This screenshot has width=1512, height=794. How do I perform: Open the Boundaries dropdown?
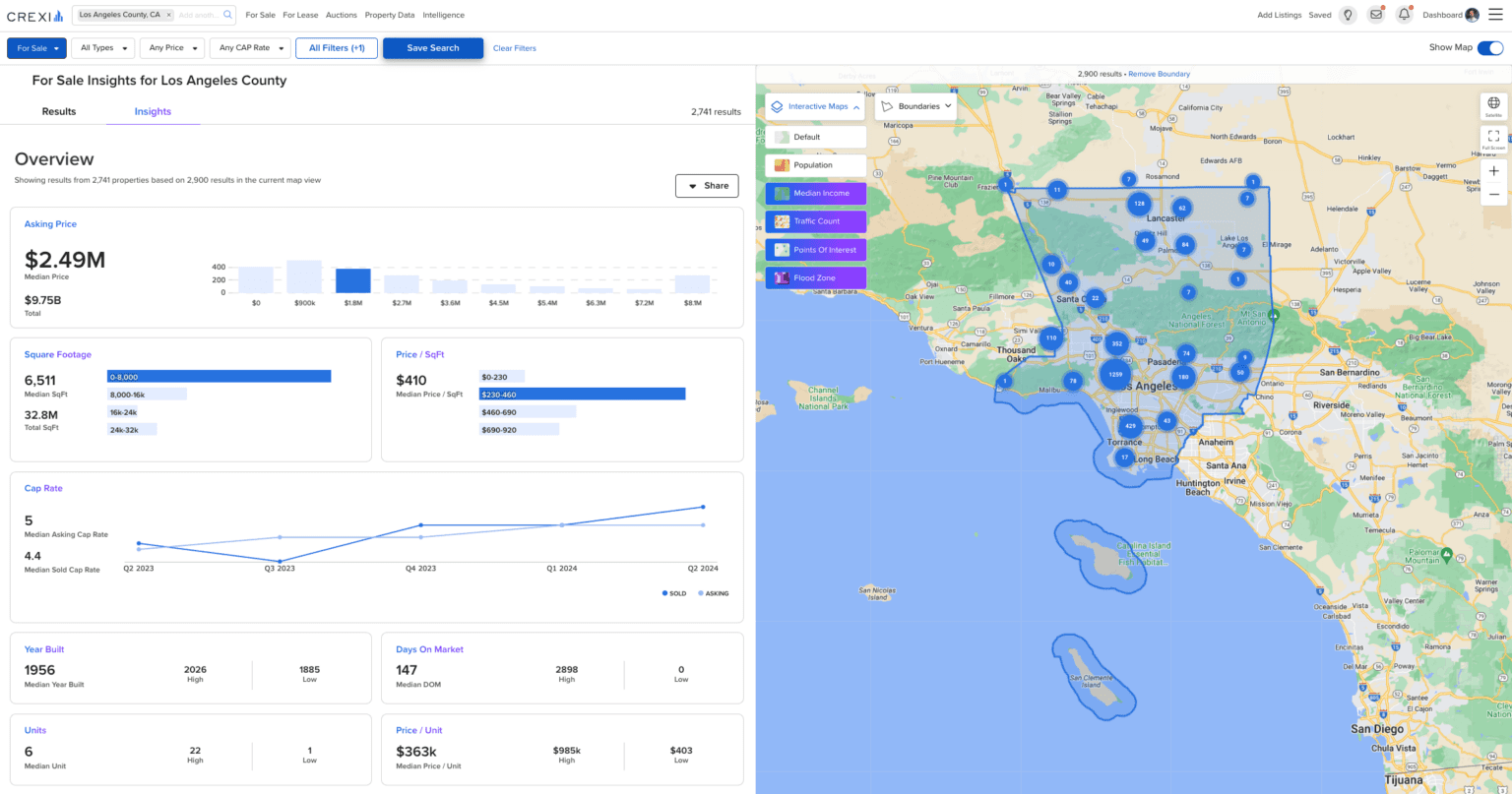(x=915, y=106)
